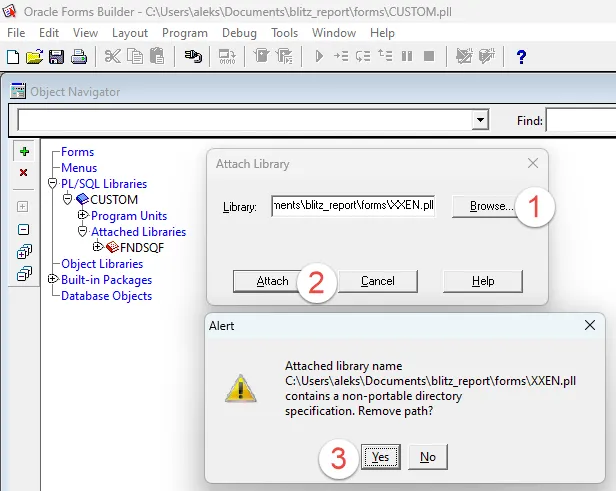Click the Pause debug icon

pyautogui.click(x=407, y=57)
